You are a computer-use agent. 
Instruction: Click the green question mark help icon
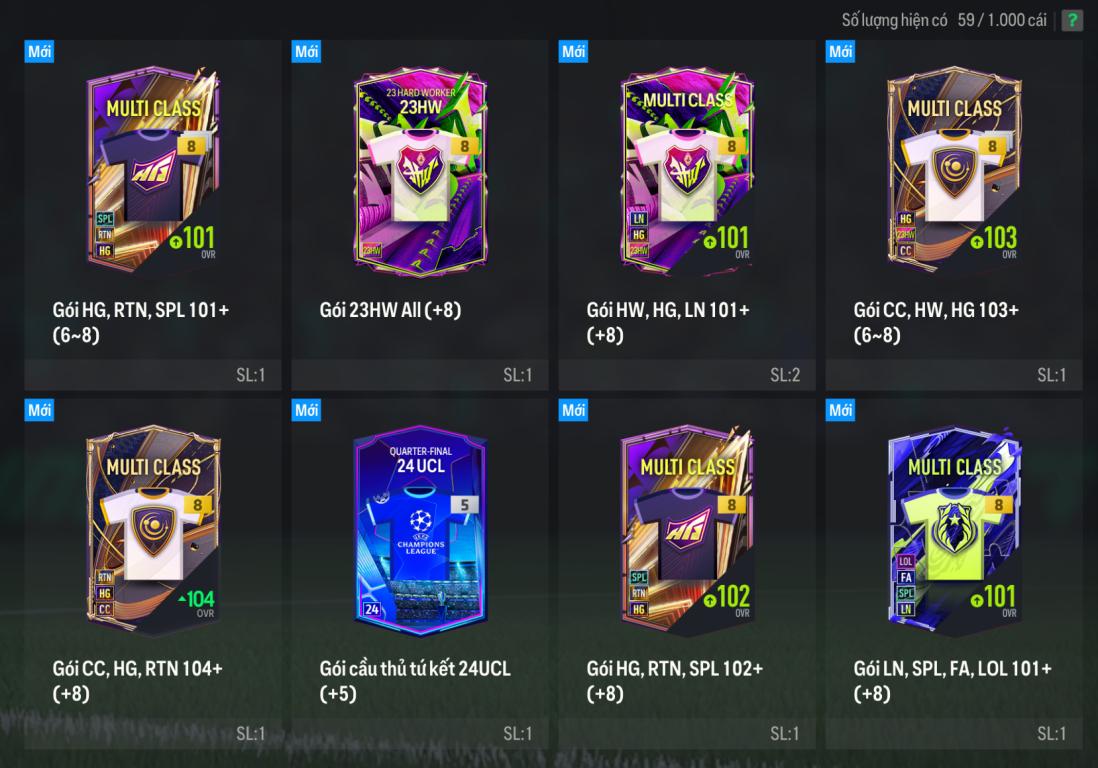(x=1071, y=20)
